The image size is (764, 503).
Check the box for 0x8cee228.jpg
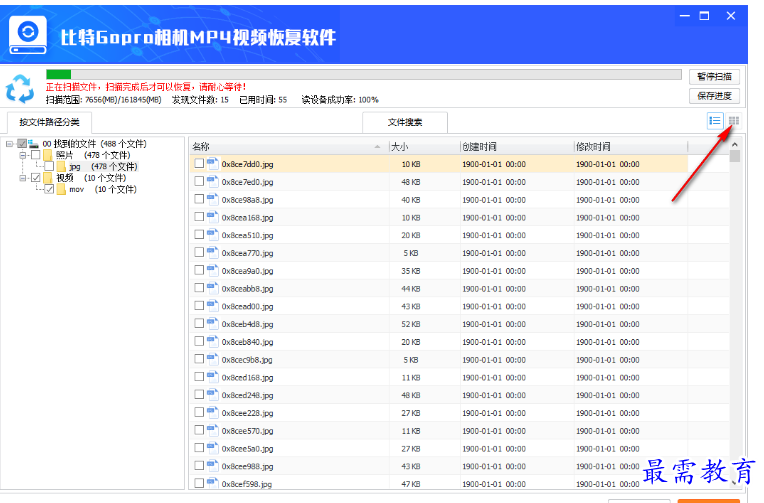[x=199, y=413]
